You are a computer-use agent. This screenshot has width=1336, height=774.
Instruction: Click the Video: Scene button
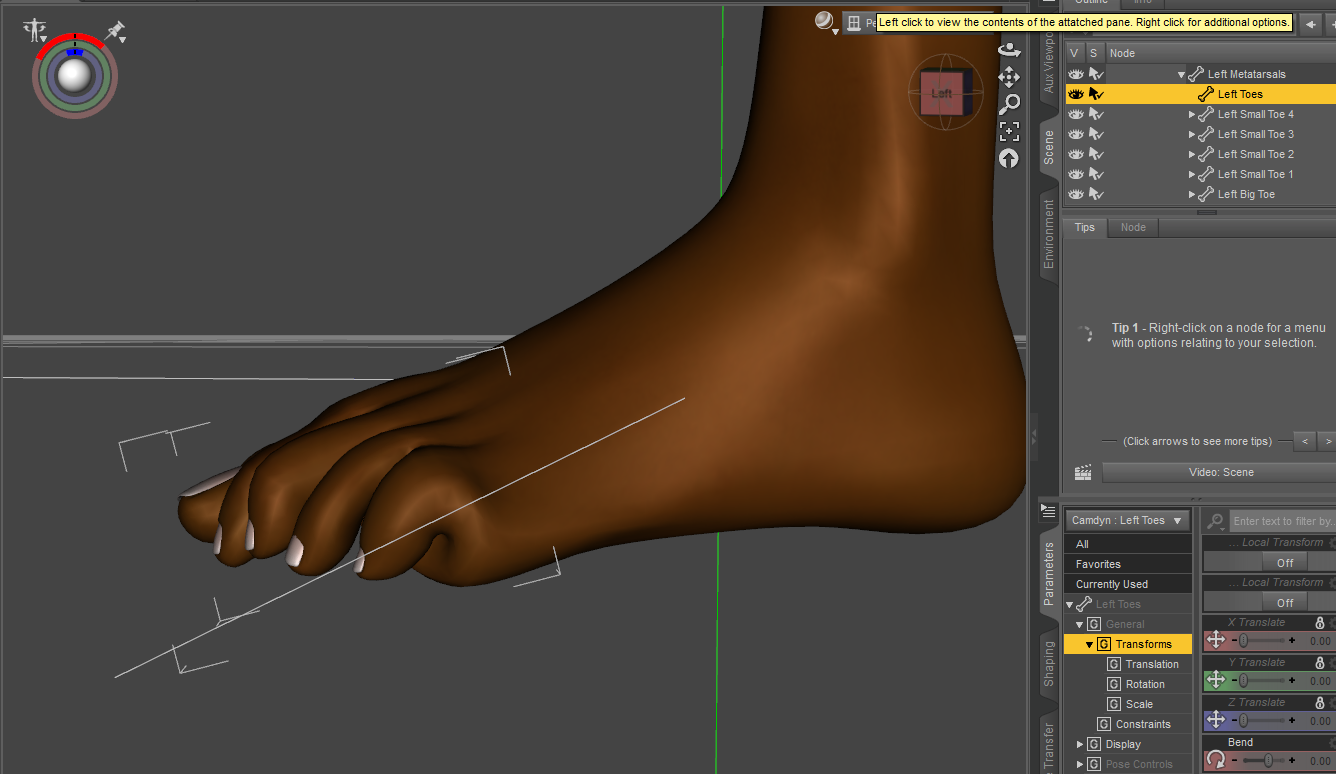tap(1221, 472)
